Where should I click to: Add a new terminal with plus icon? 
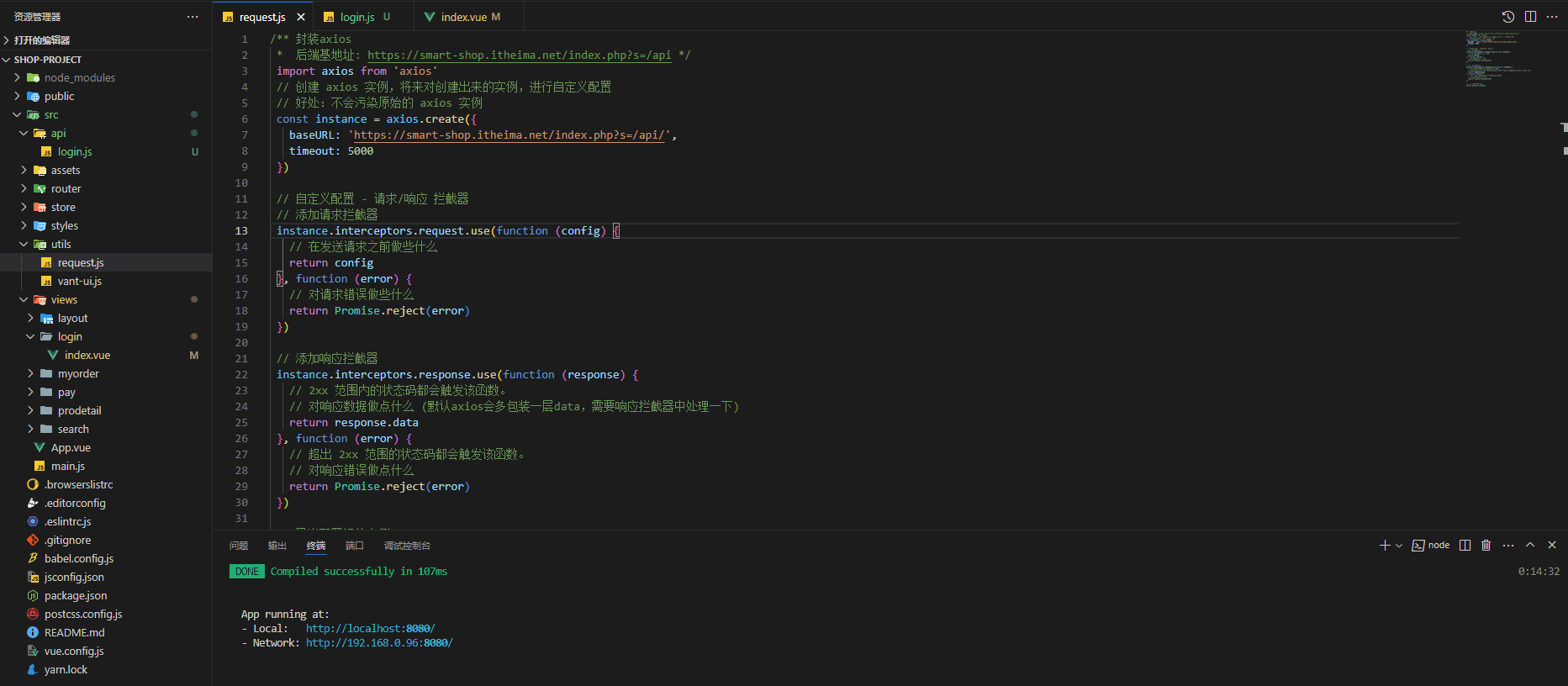(1385, 546)
